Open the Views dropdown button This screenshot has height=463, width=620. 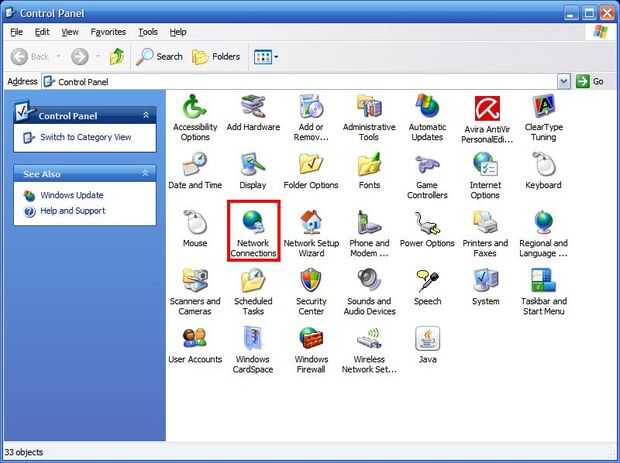point(266,57)
